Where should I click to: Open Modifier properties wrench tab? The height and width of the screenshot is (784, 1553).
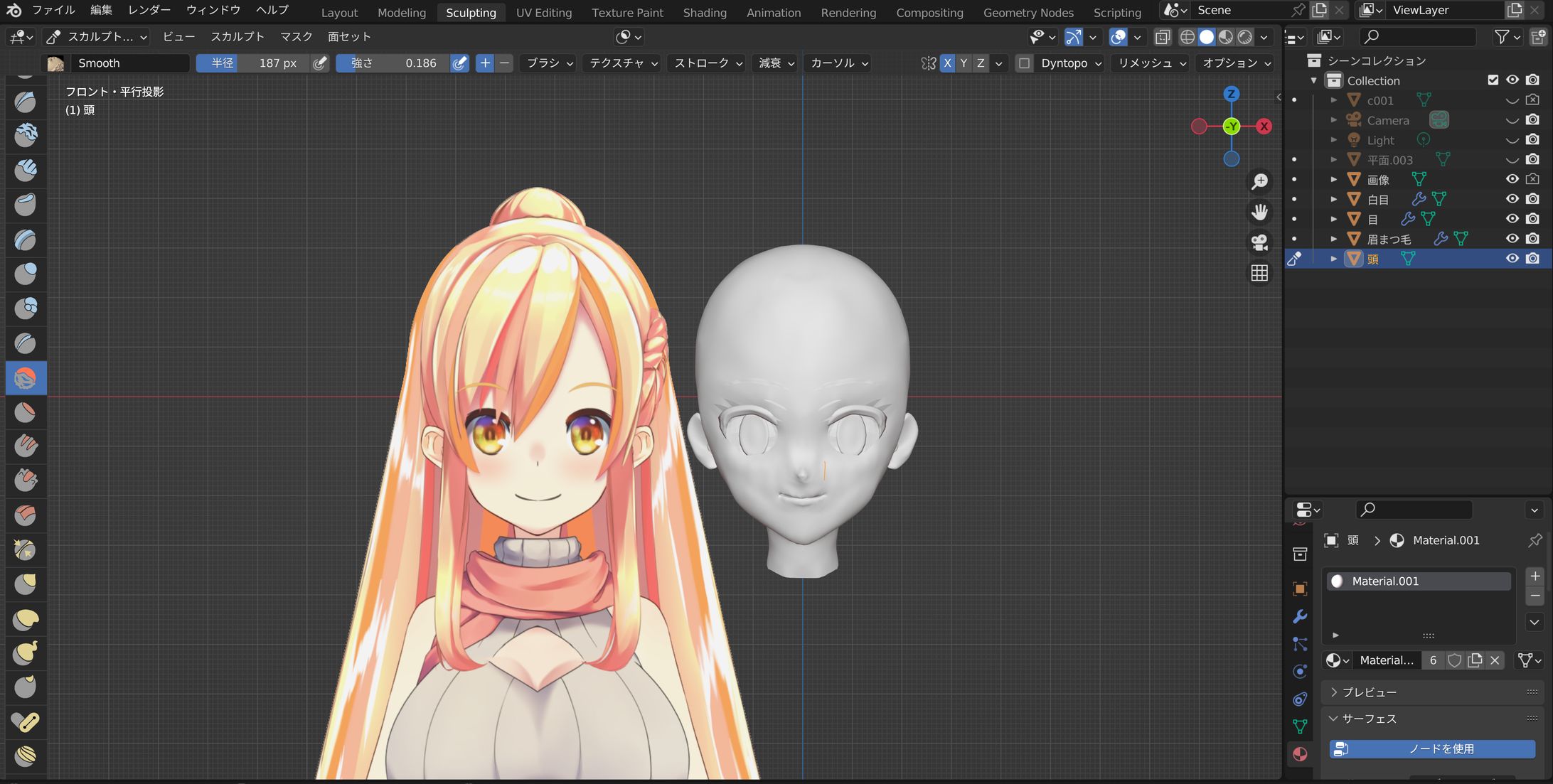pos(1300,617)
